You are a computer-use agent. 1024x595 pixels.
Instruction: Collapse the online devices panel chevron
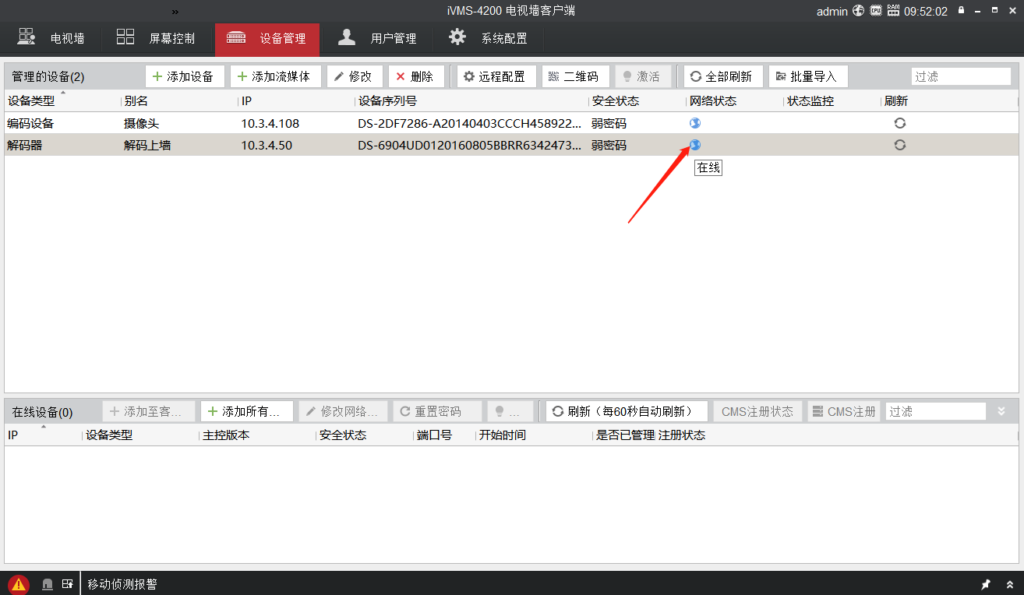(x=1002, y=412)
